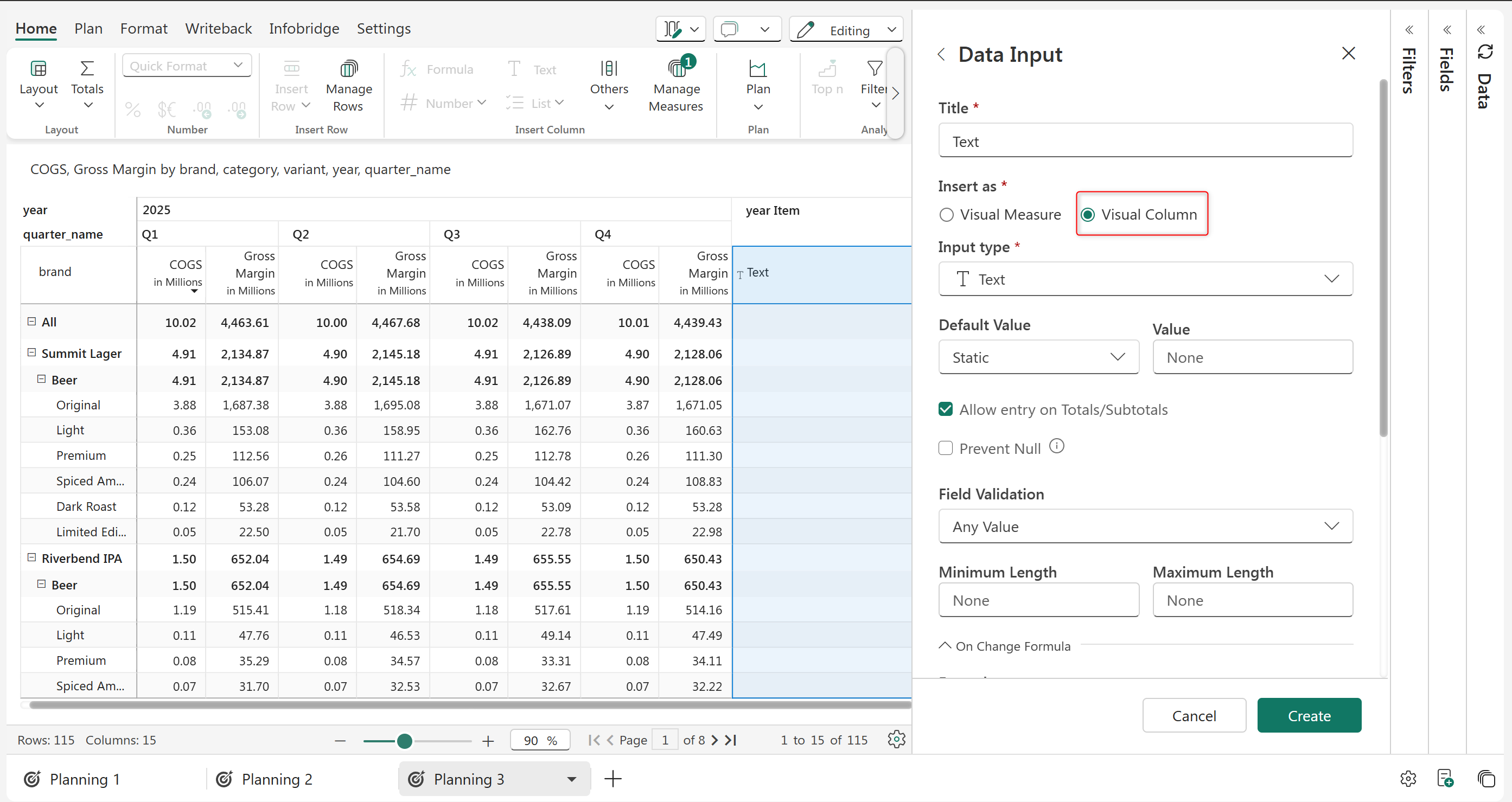The image size is (1512, 802).
Task: Select the Visual Measure radio button
Action: (x=946, y=215)
